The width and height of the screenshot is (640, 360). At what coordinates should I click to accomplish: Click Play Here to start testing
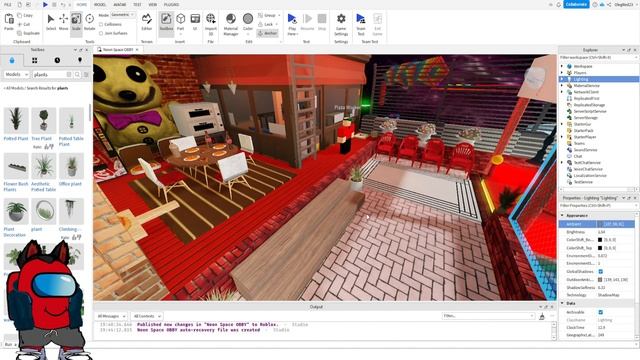point(292,24)
